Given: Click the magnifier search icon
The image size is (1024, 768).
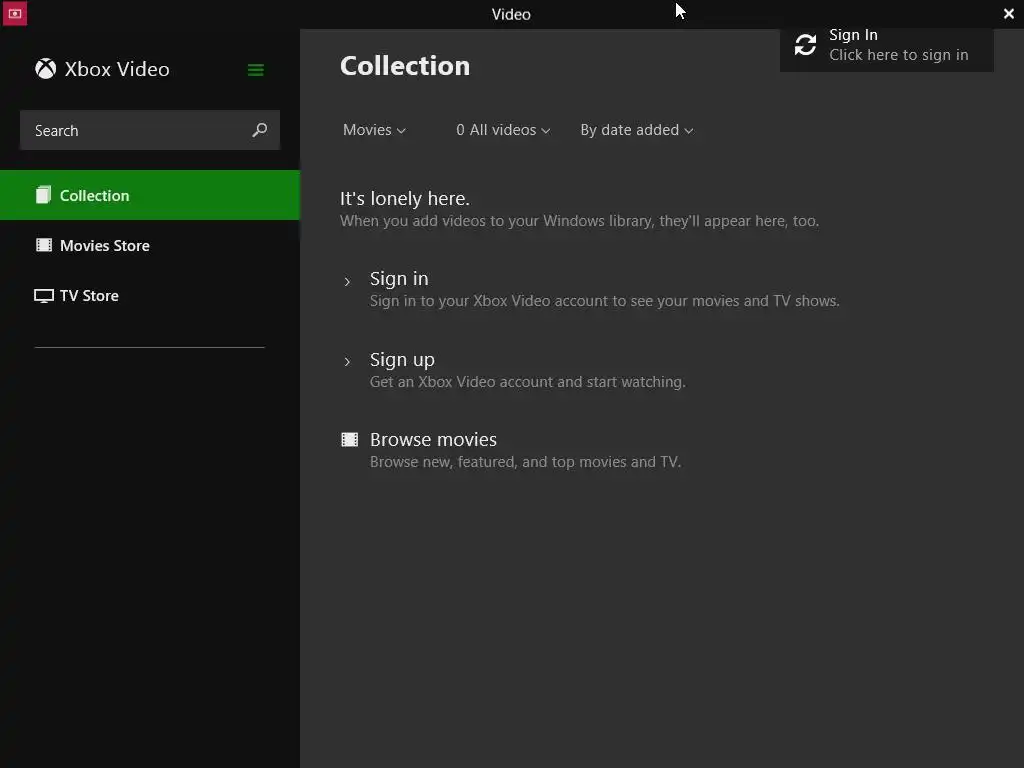Looking at the screenshot, I should tap(260, 130).
